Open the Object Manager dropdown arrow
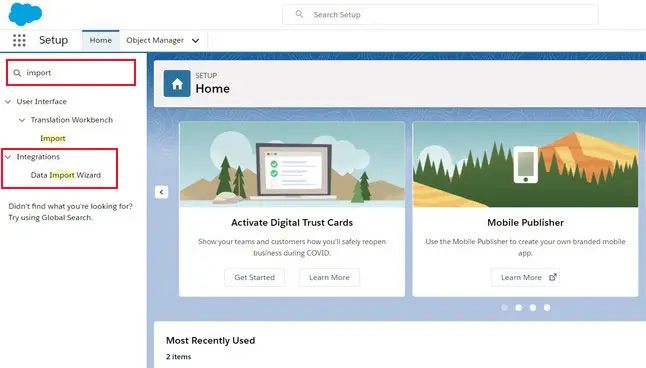The image size is (646, 368). click(196, 40)
